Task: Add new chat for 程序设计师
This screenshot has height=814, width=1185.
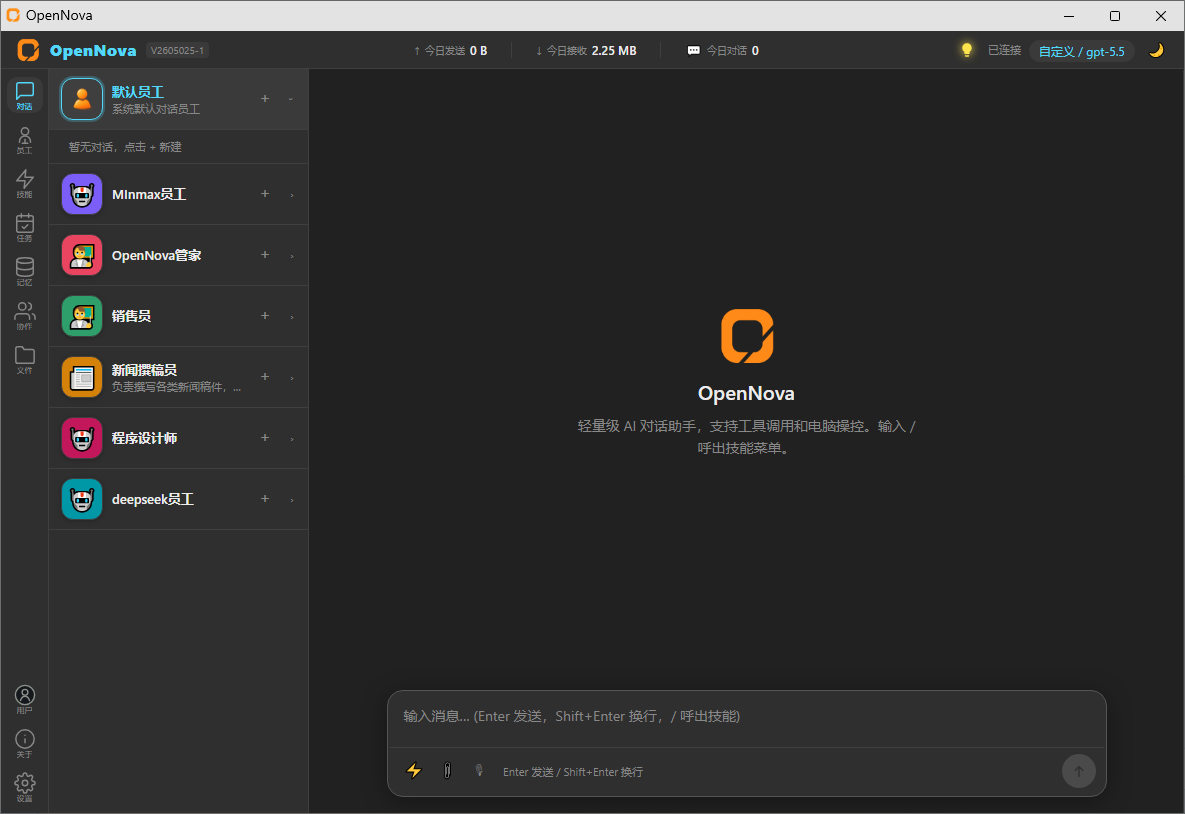Action: (x=265, y=438)
